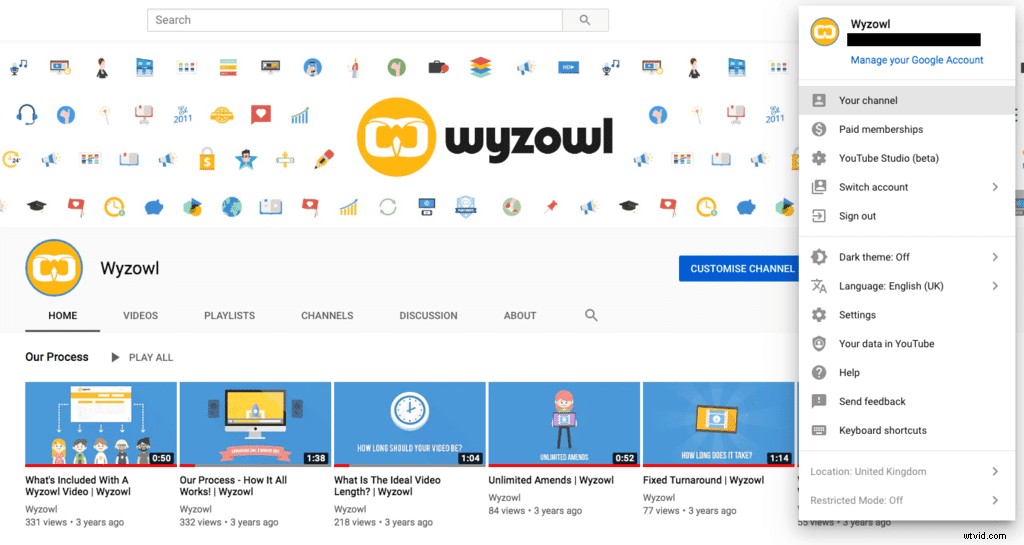Image resolution: width=1024 pixels, height=545 pixels.
Task: Click the Paid memberships dollar icon
Action: click(819, 129)
